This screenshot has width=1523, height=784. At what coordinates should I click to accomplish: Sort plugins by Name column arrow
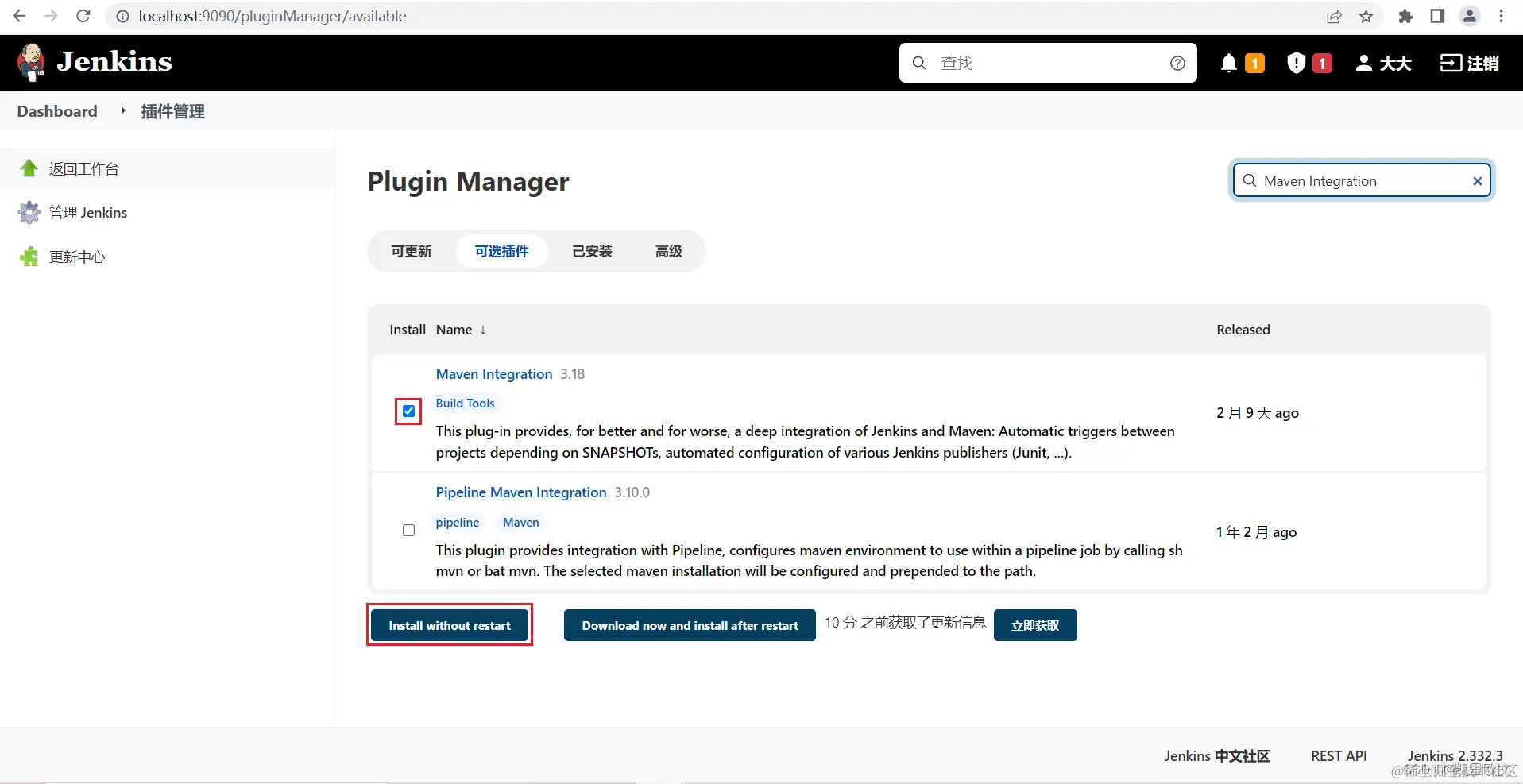[483, 330]
